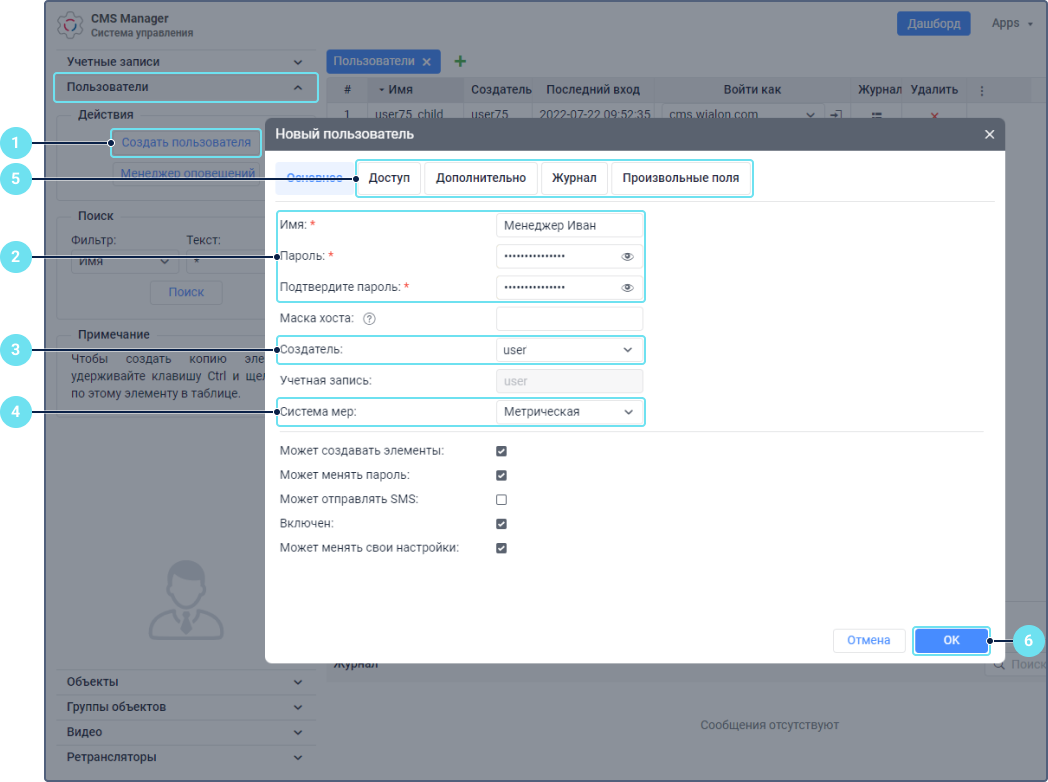Image resolution: width=1048 pixels, height=782 pixels.
Task: Click login-as arrow icon in user row
Action: (836, 115)
